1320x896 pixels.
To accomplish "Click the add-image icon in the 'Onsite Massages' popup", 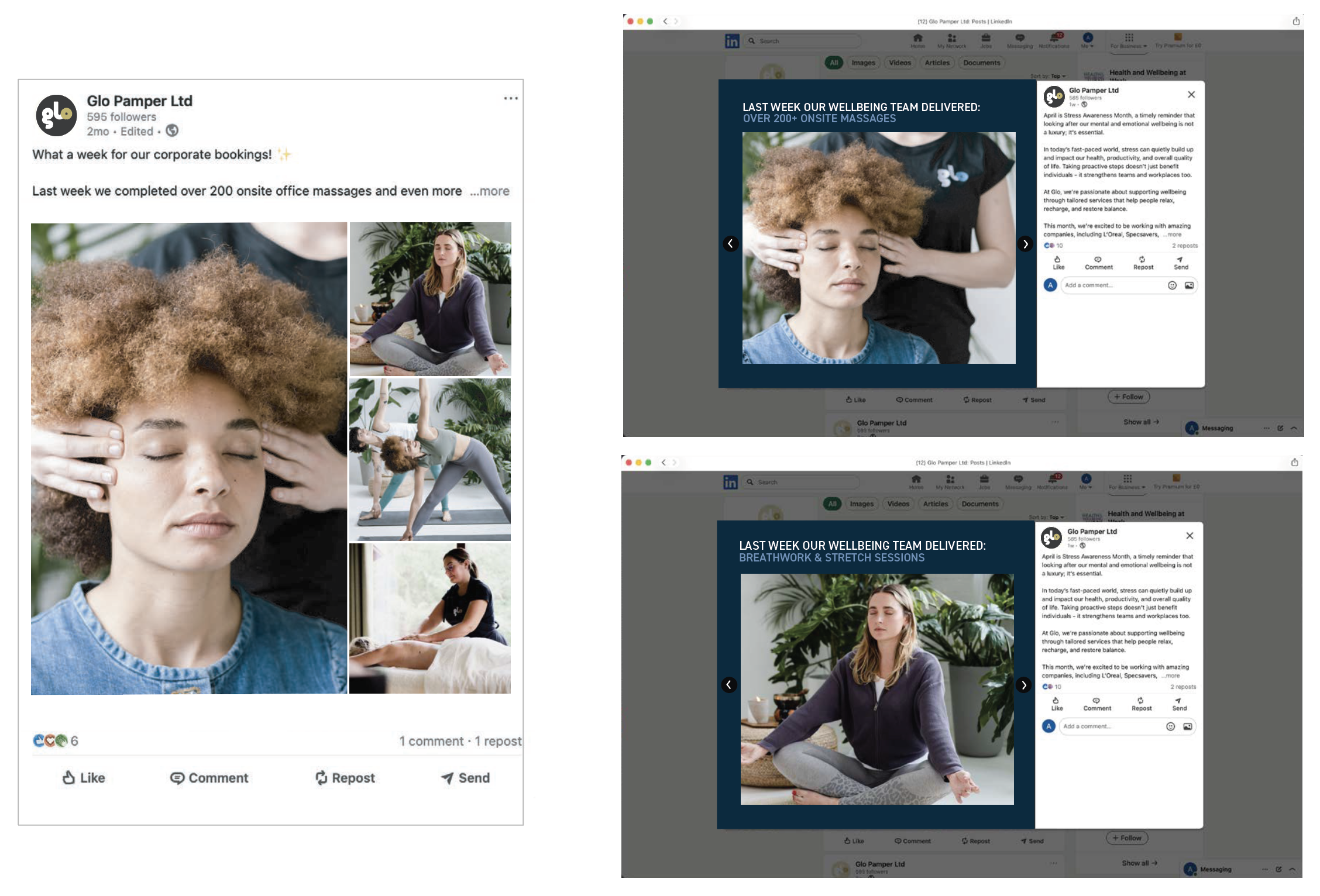I will click(1189, 285).
